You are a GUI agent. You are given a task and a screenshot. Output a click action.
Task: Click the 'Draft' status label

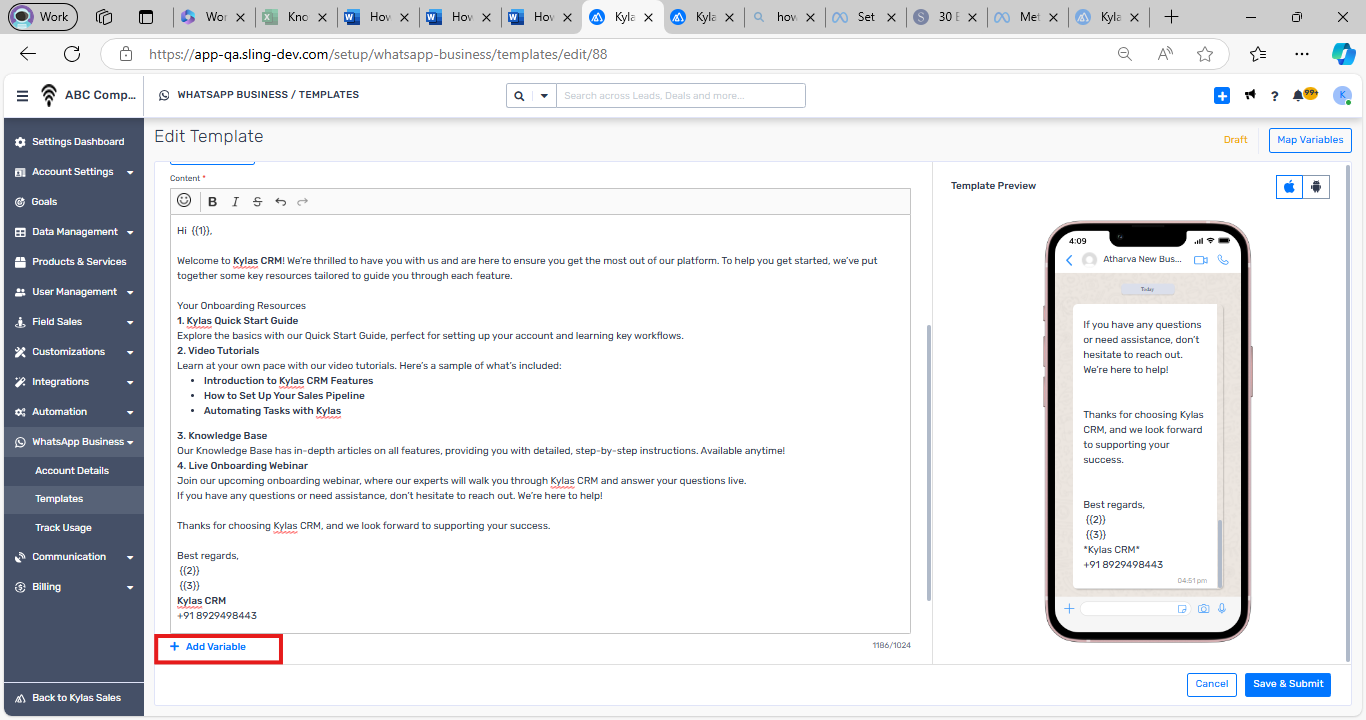1236,140
